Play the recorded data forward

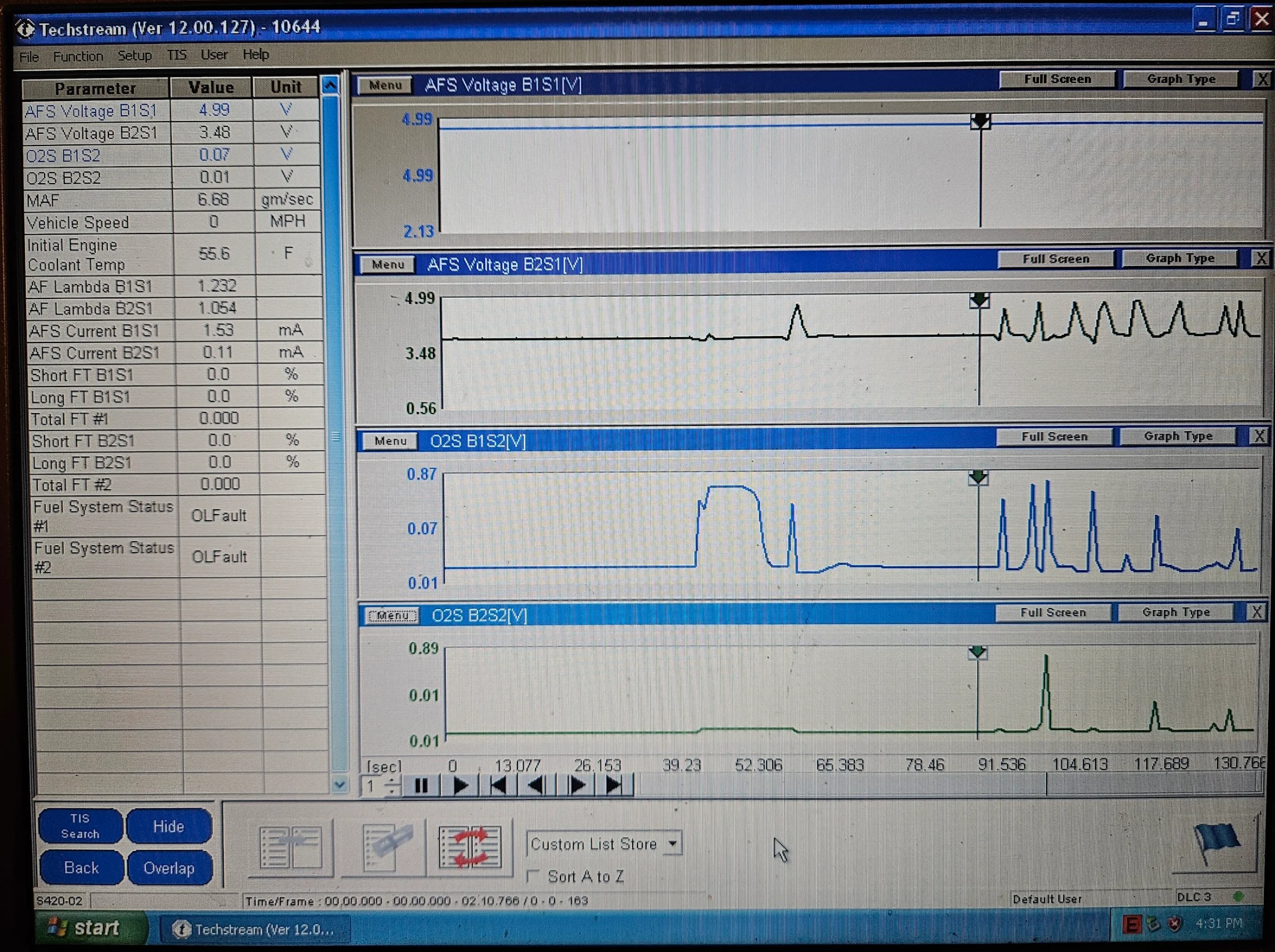point(460,786)
